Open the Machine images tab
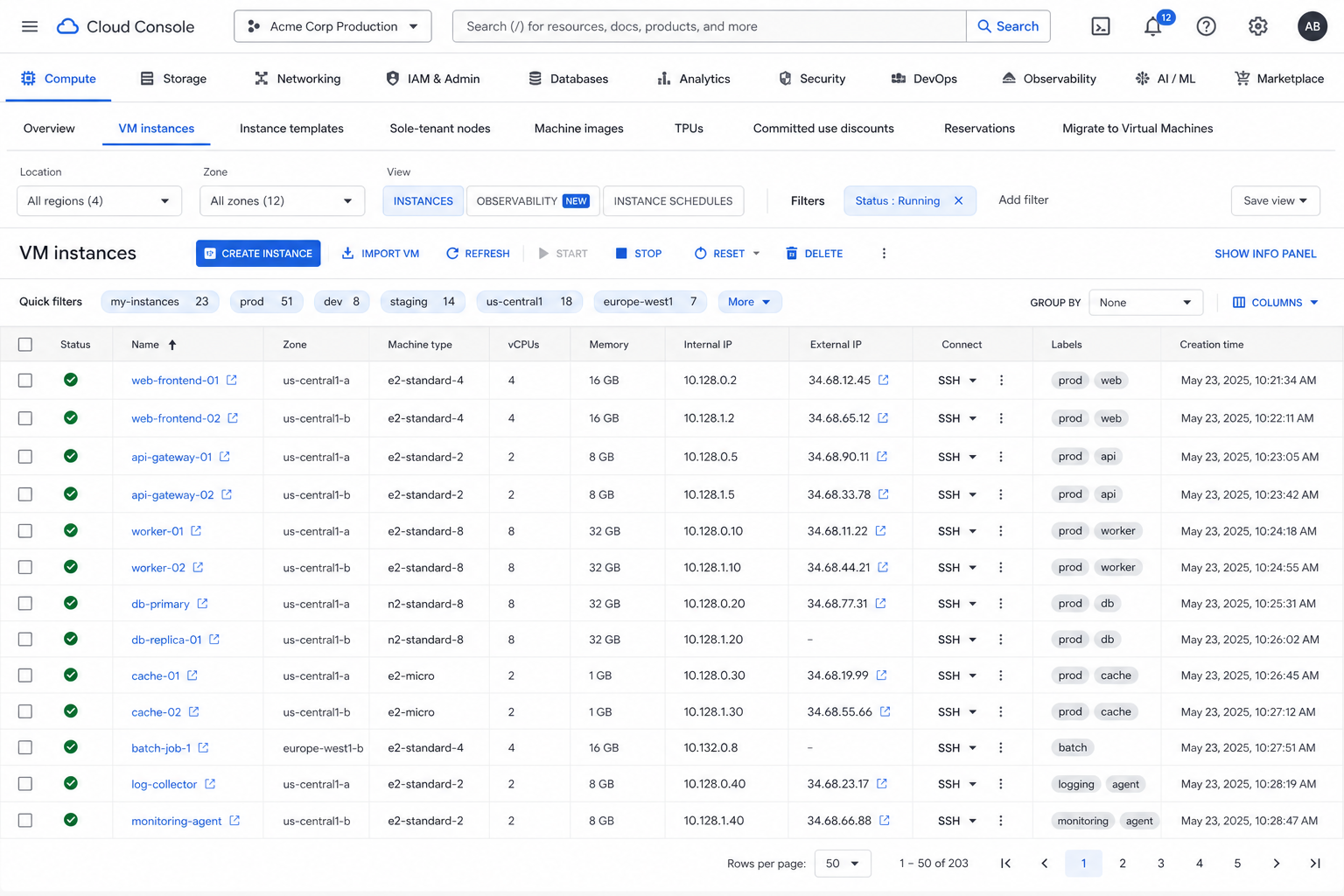 click(578, 129)
